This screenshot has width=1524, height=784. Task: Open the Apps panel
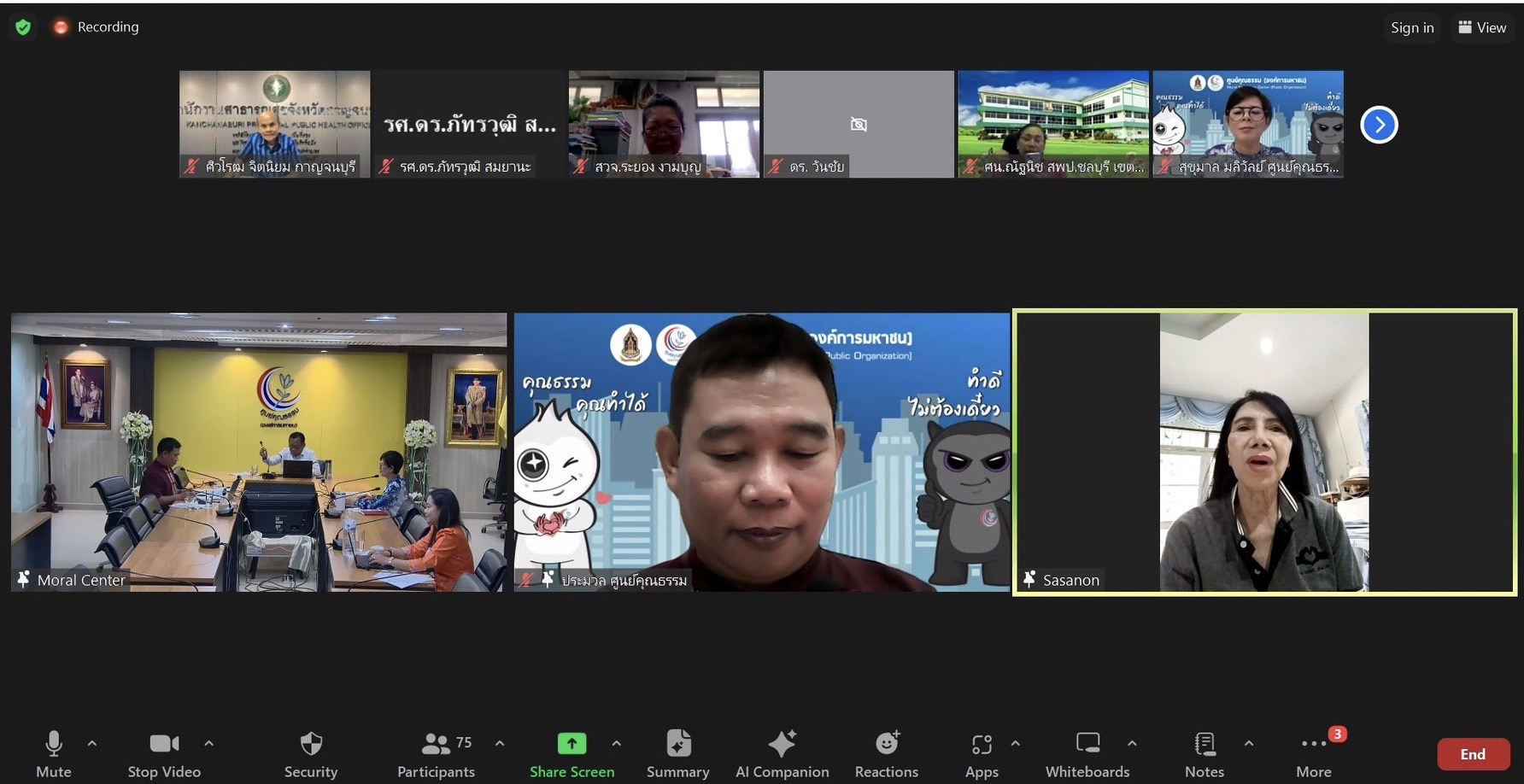(982, 753)
